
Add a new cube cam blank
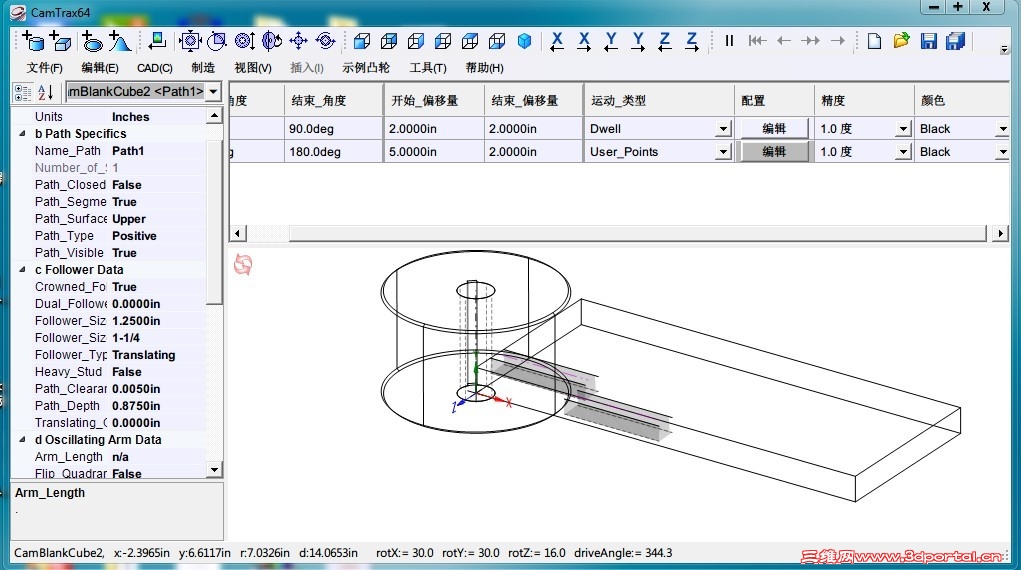[x=61, y=41]
